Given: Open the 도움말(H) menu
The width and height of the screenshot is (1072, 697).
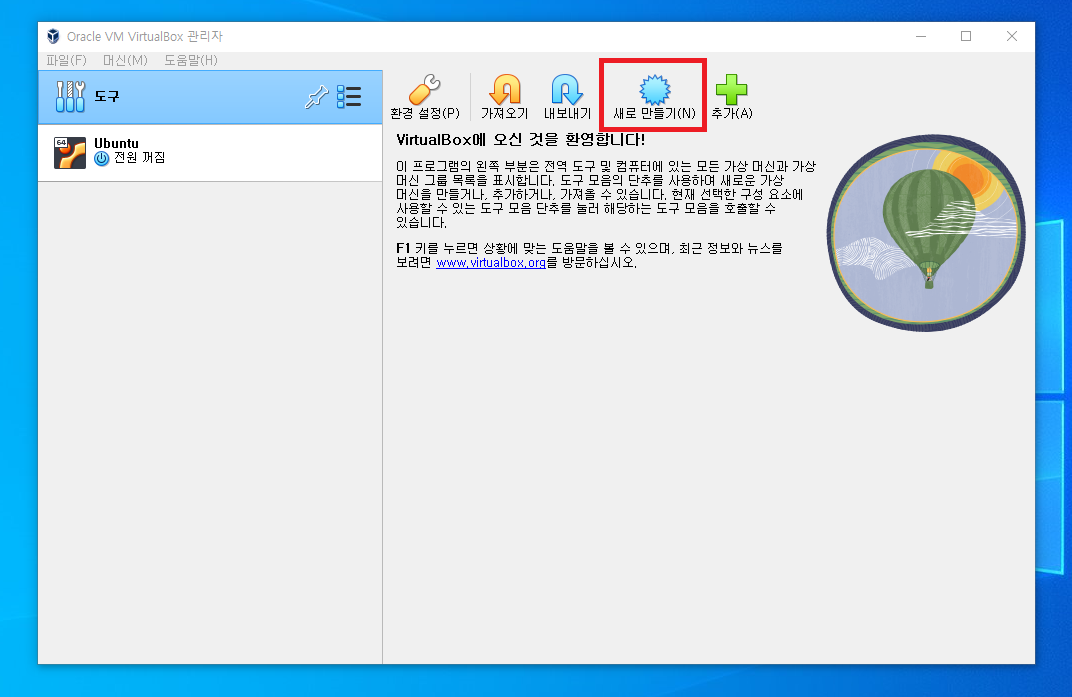Looking at the screenshot, I should tap(191, 60).
